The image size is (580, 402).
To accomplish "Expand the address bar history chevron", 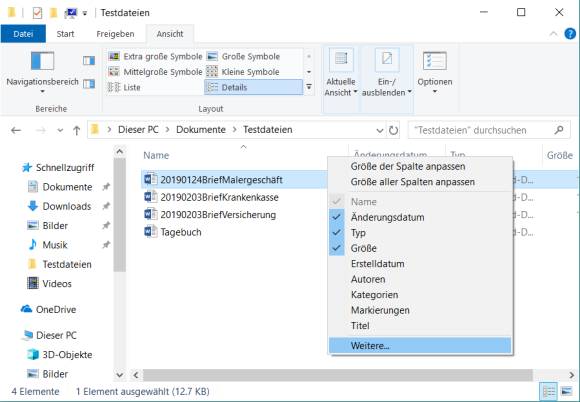I will [x=380, y=130].
